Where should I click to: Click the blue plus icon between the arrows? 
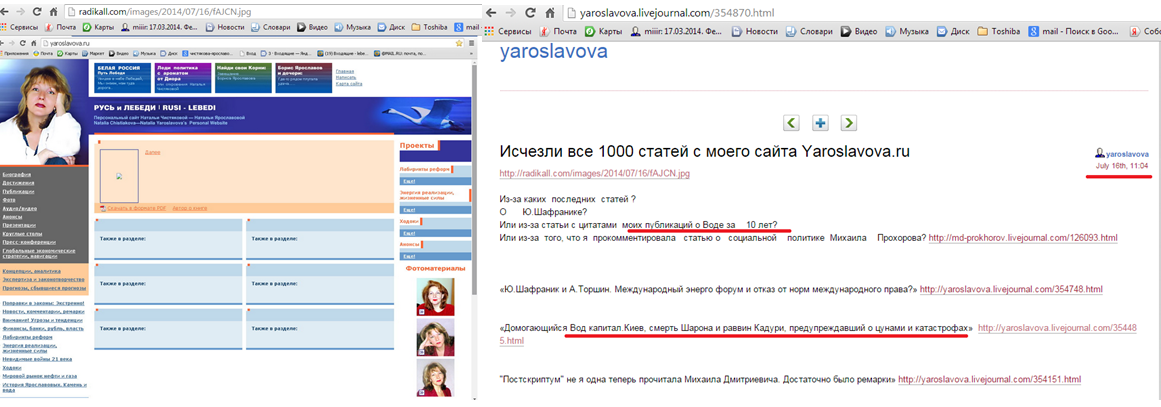(820, 123)
